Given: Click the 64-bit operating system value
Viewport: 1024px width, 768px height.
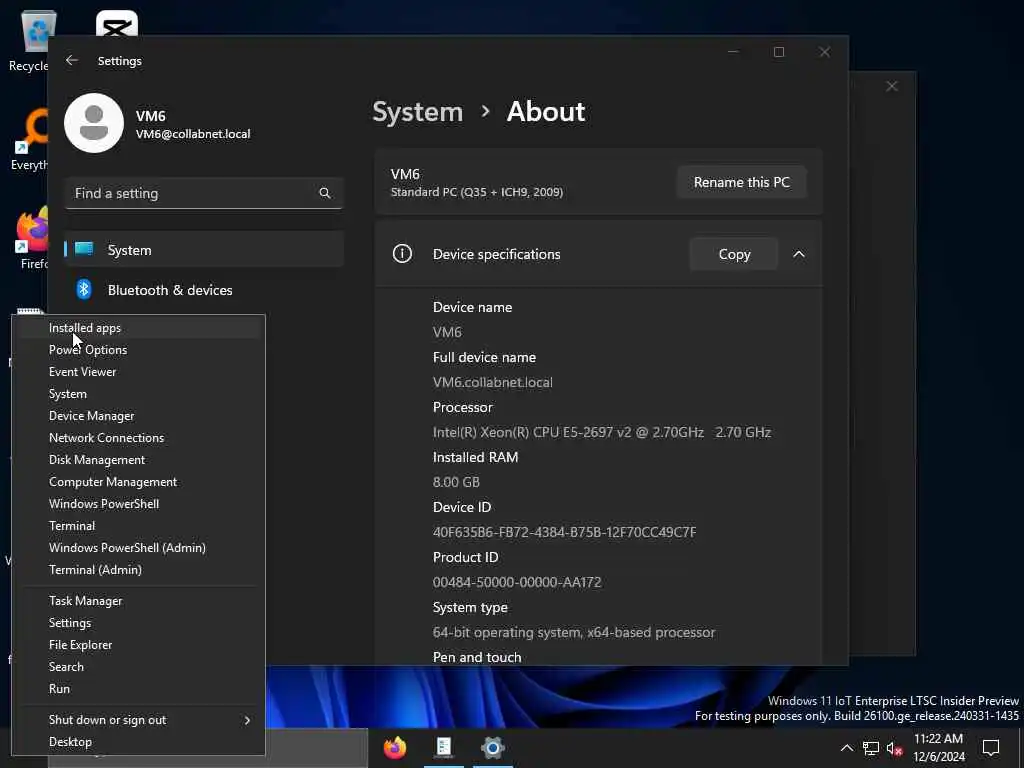Looking at the screenshot, I should [x=573, y=632].
